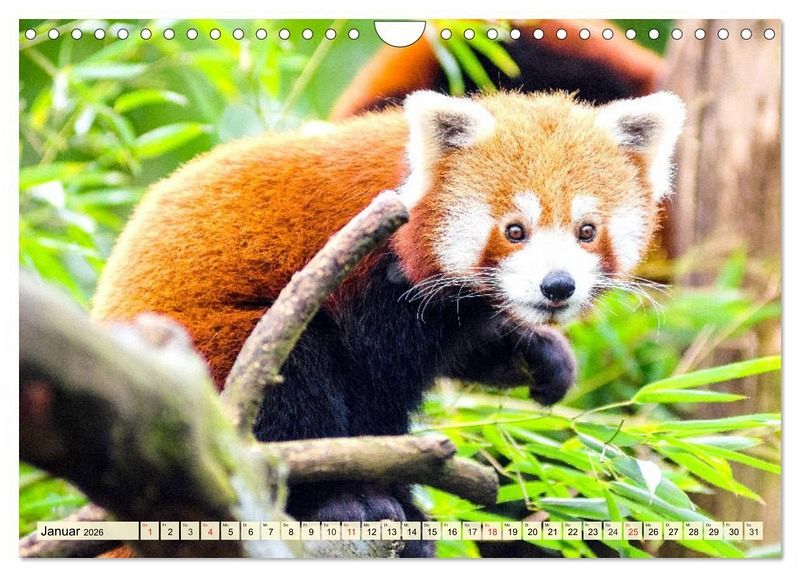Select day 22 in the calendar strip
800x577 pixels.
click(x=573, y=531)
